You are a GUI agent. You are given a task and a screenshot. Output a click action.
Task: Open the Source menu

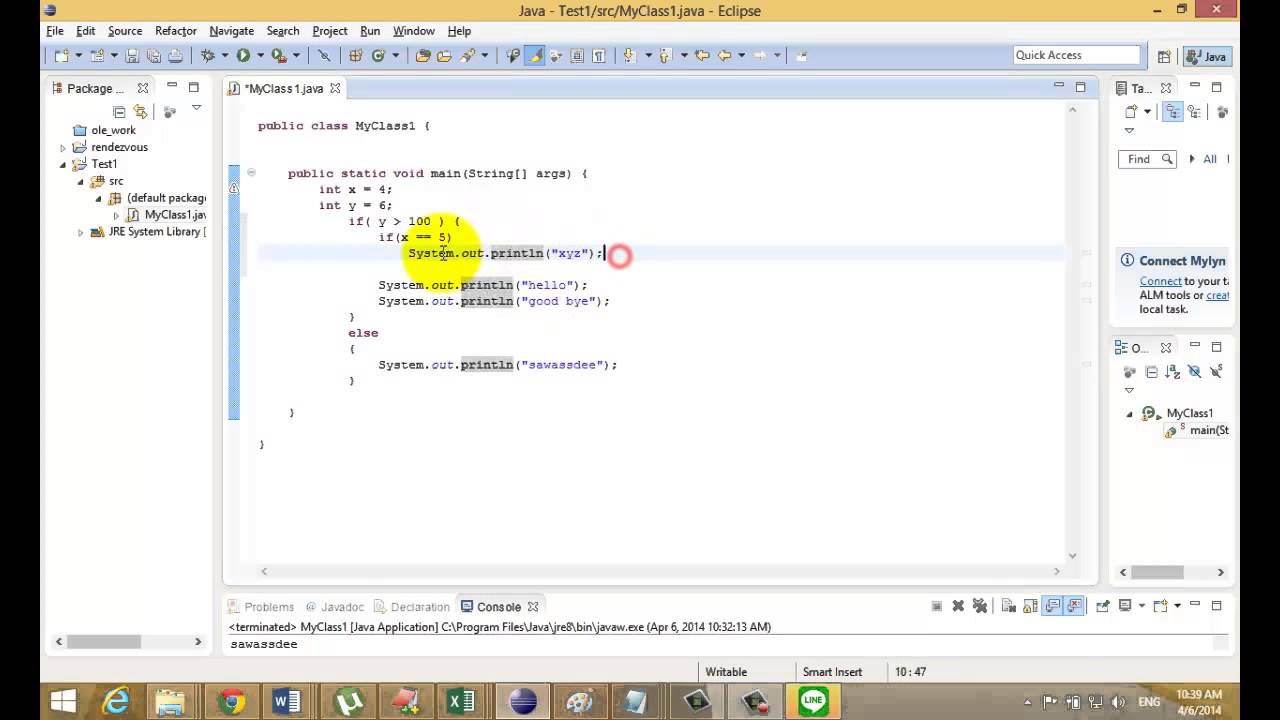[125, 31]
